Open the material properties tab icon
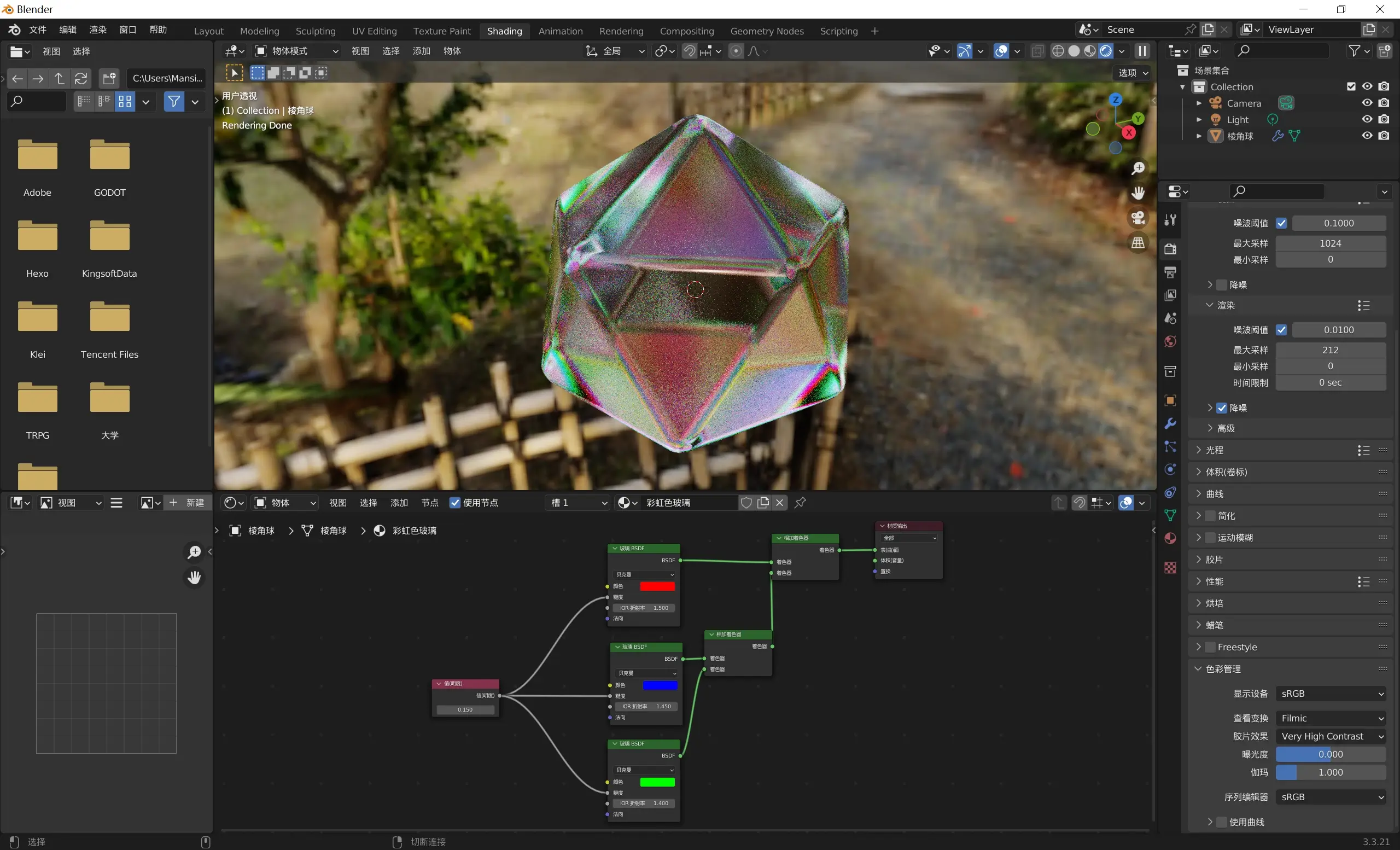Image resolution: width=1400 pixels, height=850 pixels. click(x=1170, y=538)
